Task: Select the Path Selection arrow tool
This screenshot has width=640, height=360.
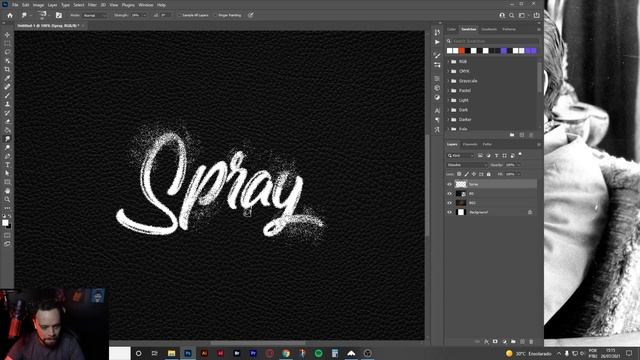Action: (7, 173)
